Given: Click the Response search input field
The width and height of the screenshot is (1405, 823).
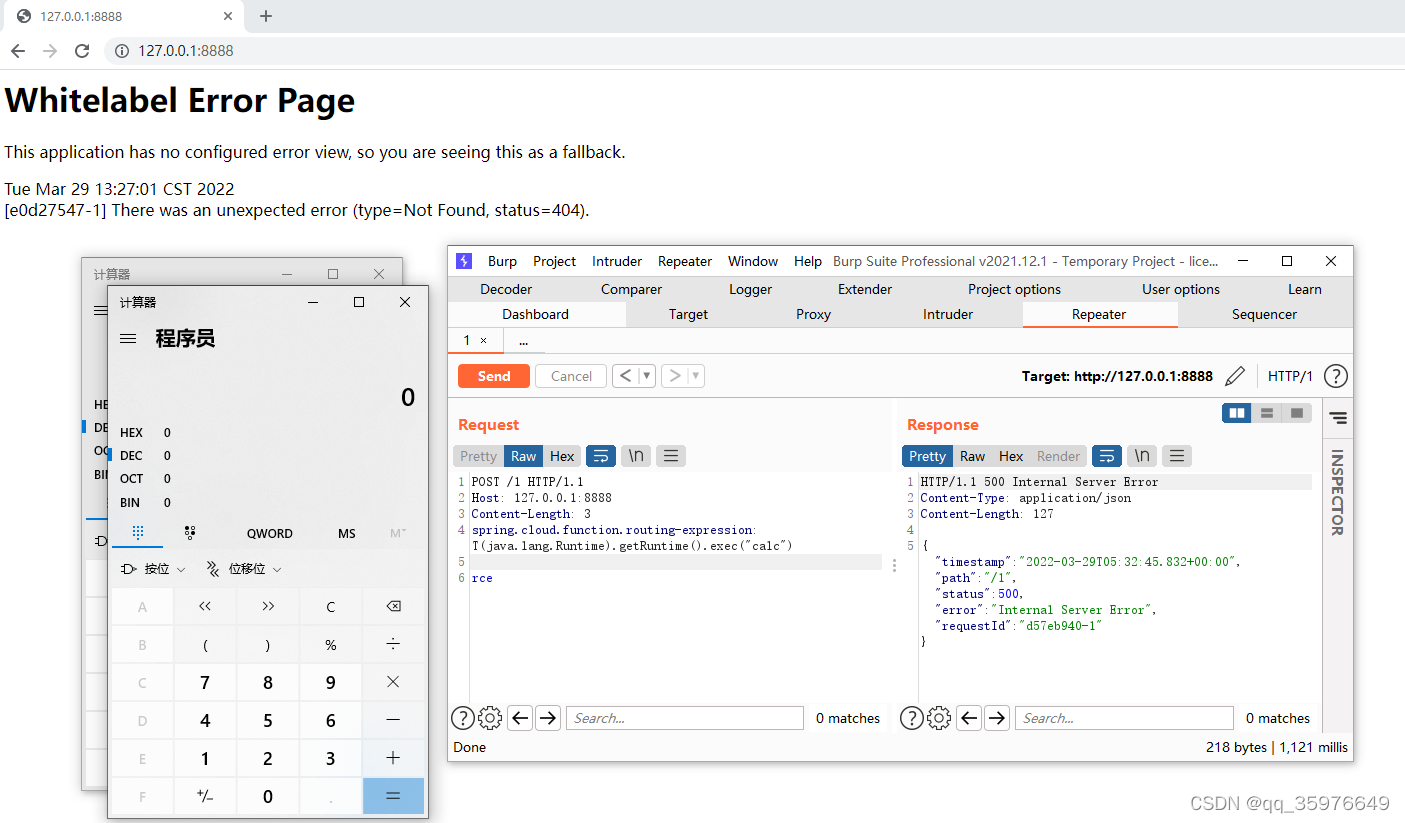Looking at the screenshot, I should [1124, 718].
